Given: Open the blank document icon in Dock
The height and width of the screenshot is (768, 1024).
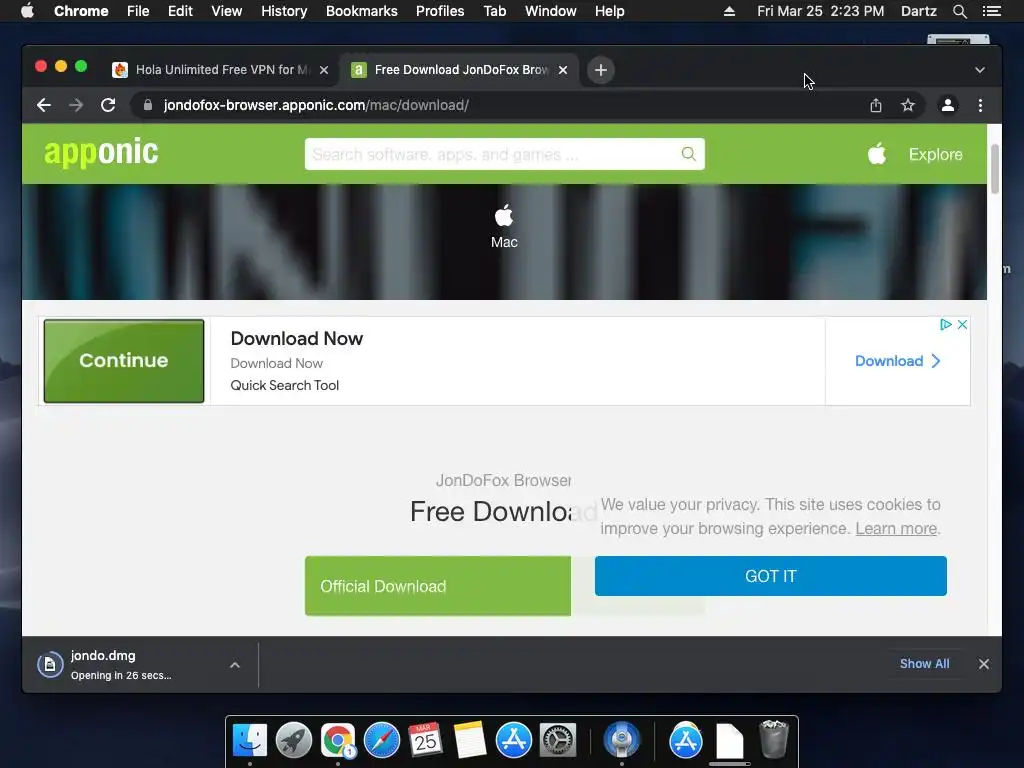Looking at the screenshot, I should pyautogui.click(x=729, y=741).
